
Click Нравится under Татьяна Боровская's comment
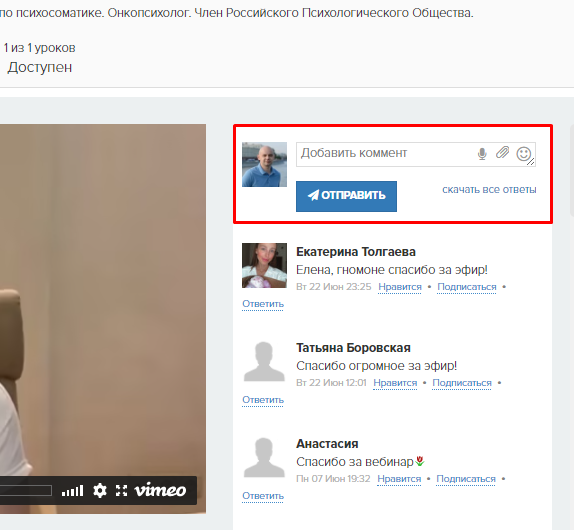[x=395, y=383]
